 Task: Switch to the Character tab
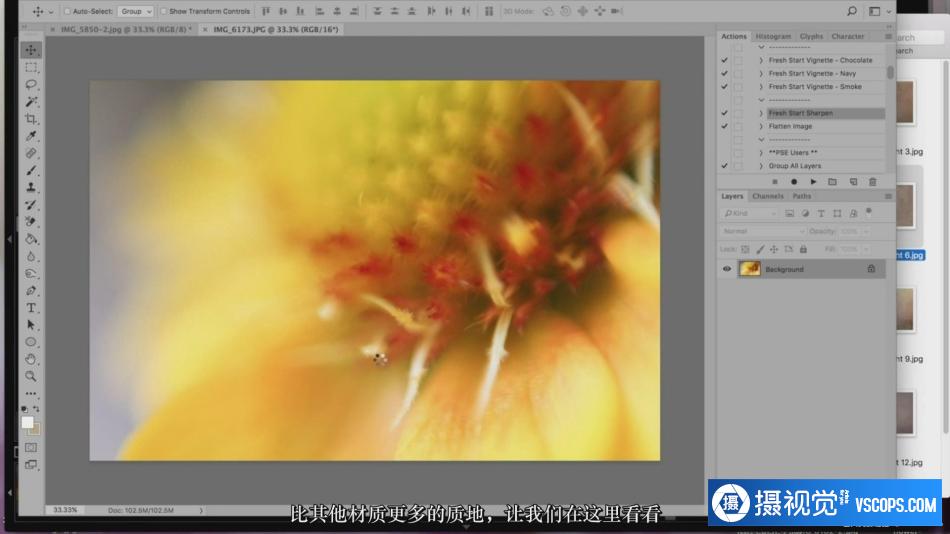pyautogui.click(x=848, y=36)
